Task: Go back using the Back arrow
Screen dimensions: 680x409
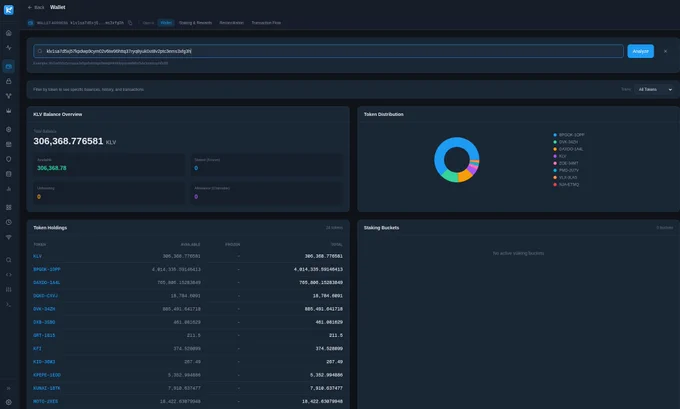Action: [36, 7]
